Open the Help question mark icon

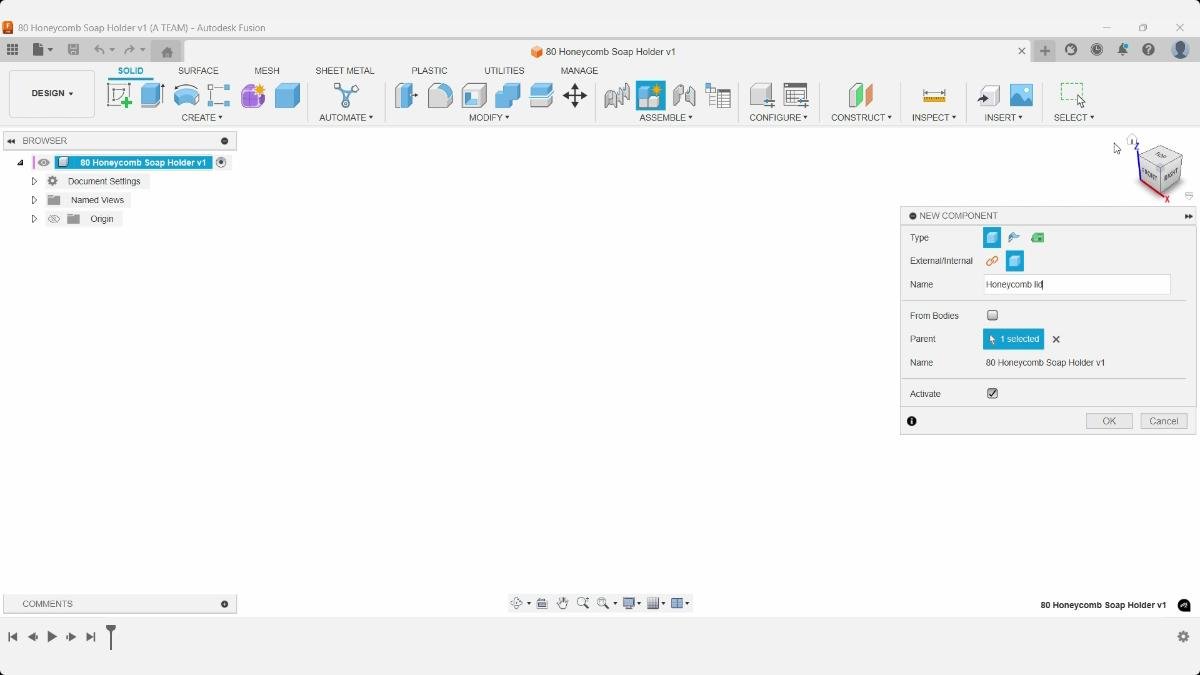pos(1149,50)
